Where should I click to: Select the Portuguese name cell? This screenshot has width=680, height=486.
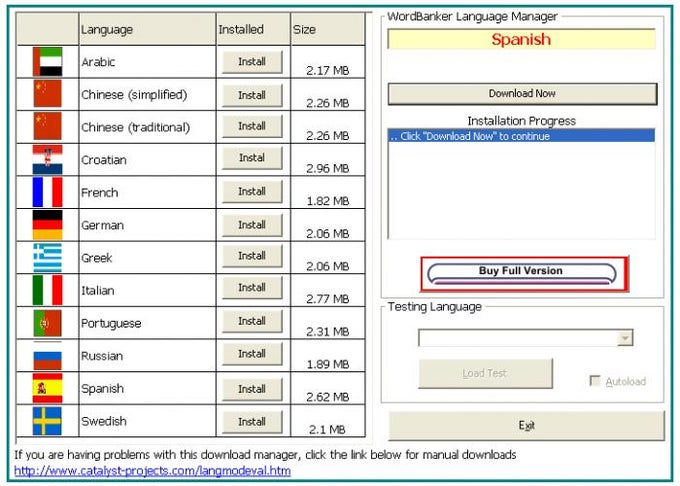147,323
